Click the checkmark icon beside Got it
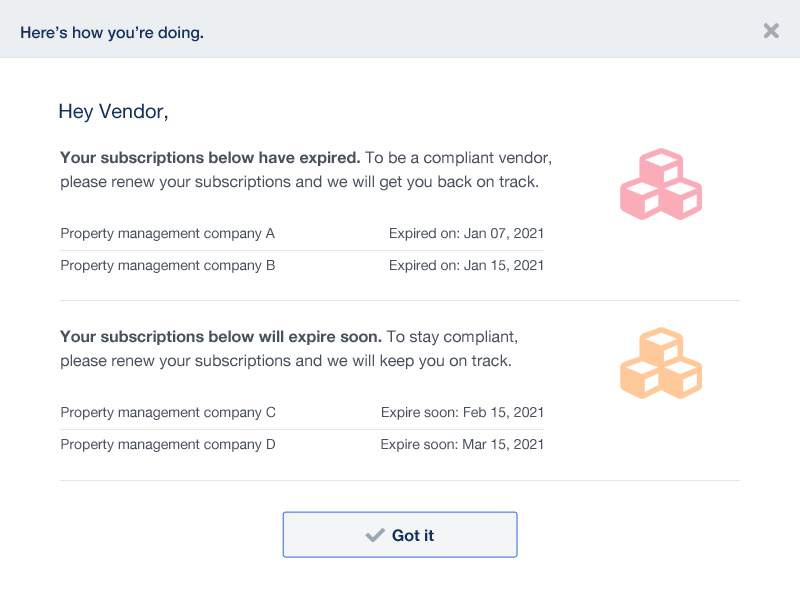 (375, 535)
